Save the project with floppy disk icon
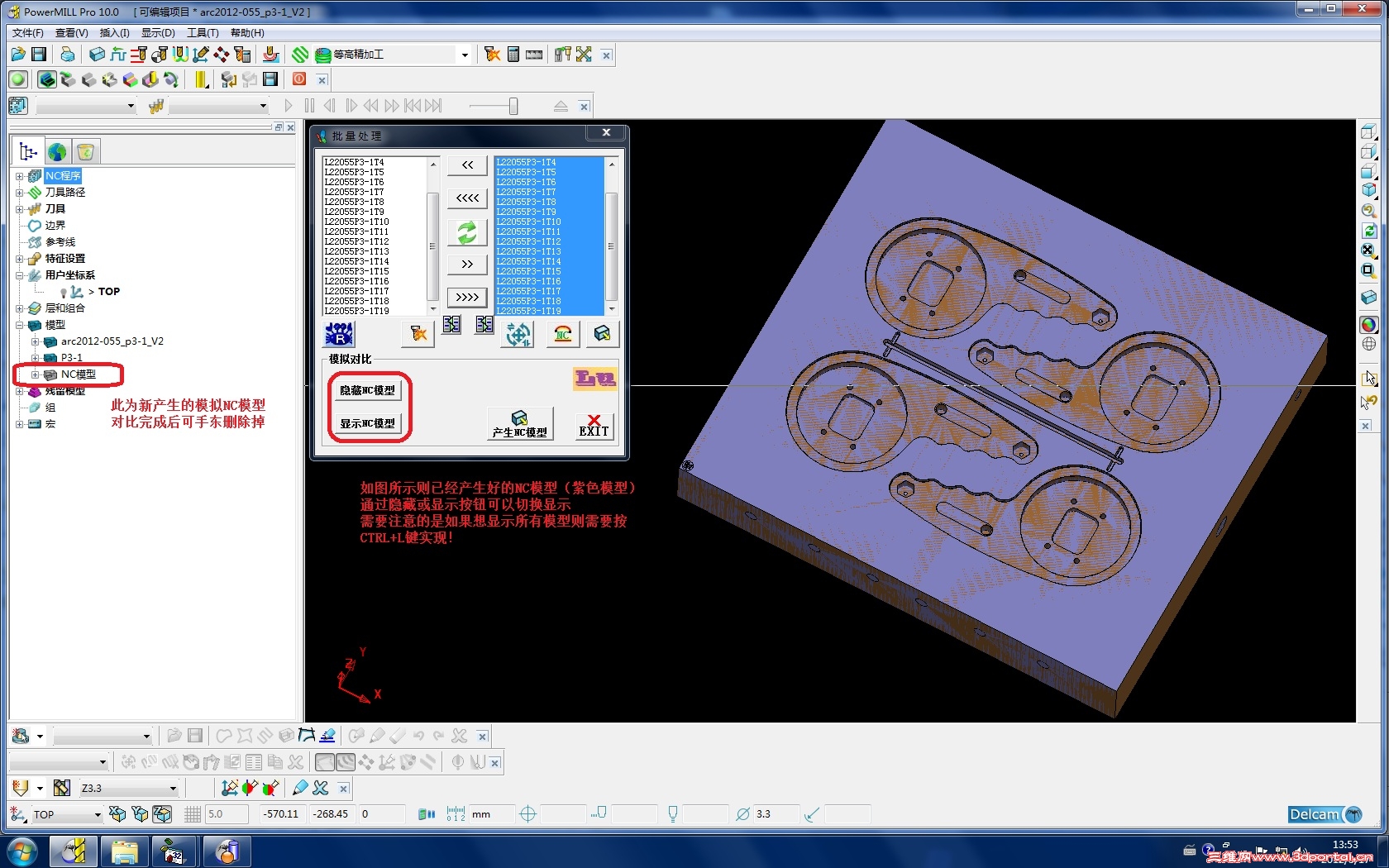Image resolution: width=1389 pixels, height=868 pixels. click(x=39, y=55)
